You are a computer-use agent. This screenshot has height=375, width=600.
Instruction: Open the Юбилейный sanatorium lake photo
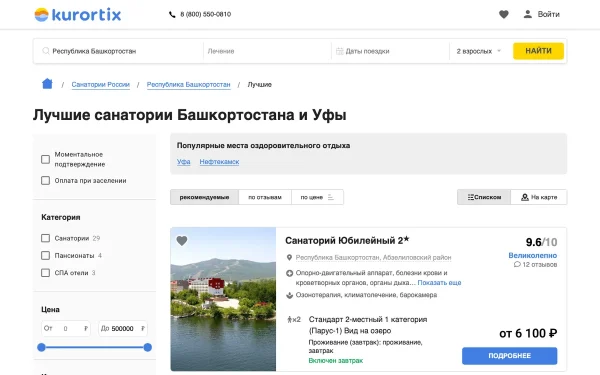(223, 299)
